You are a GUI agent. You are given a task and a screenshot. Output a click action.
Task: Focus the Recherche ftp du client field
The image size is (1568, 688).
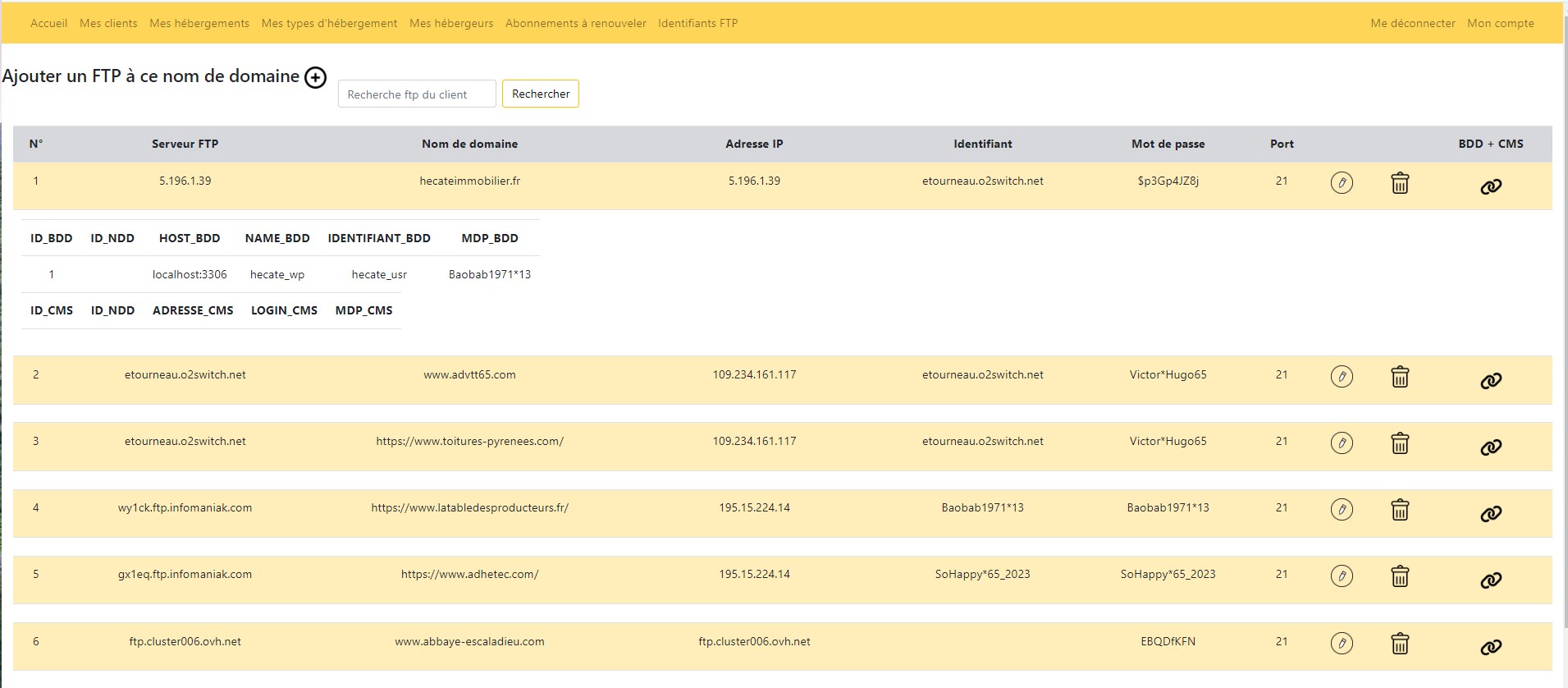[417, 94]
